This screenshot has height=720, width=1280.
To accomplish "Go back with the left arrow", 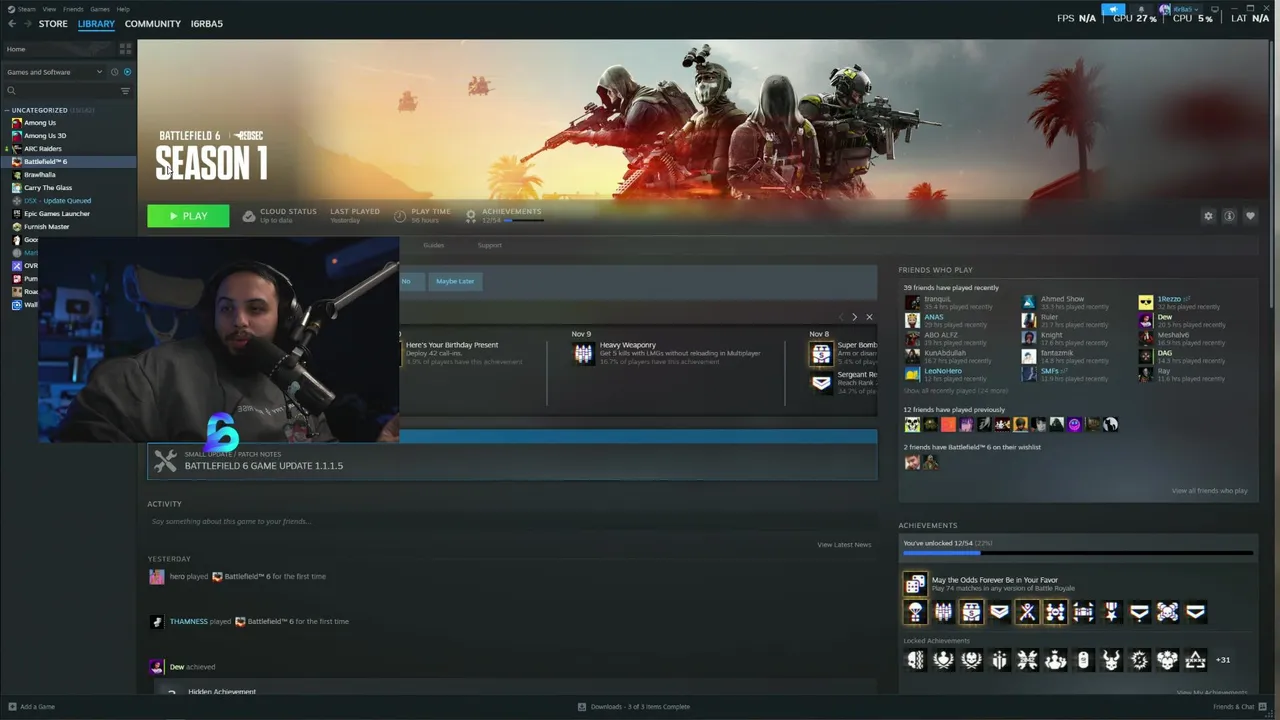I will coord(12,23).
